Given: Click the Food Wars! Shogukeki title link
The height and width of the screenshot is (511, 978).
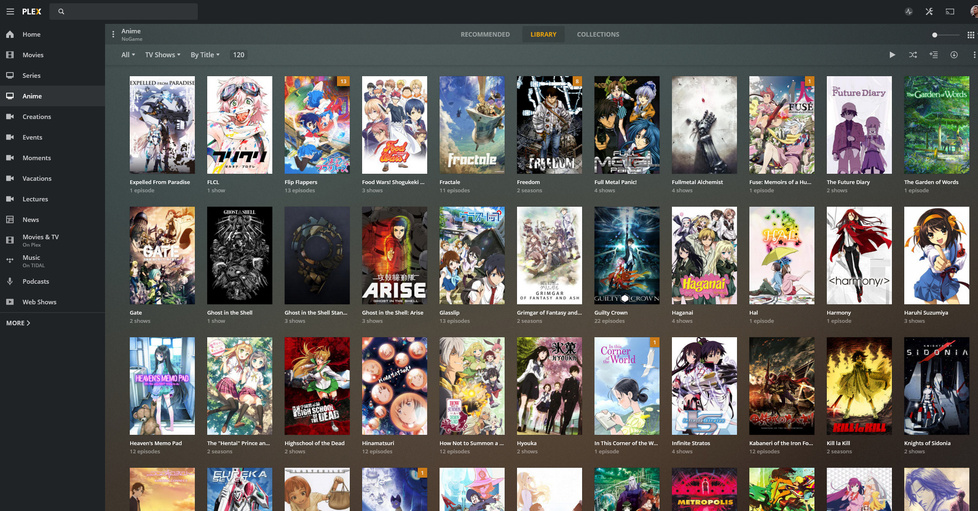Looking at the screenshot, I should [x=393, y=182].
